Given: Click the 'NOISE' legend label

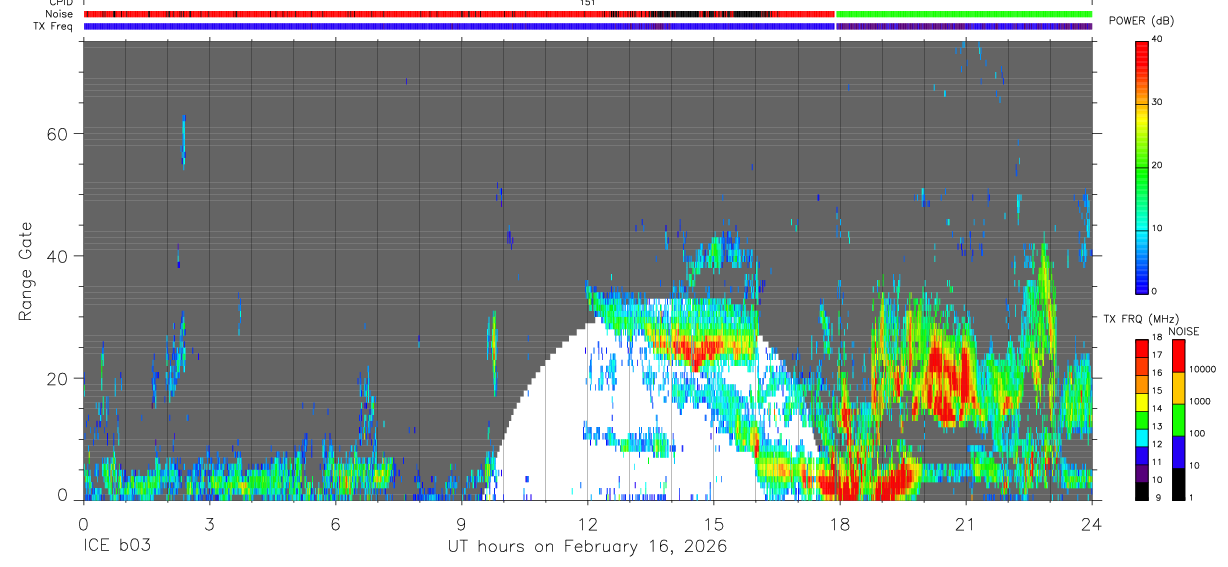Looking at the screenshot, I should coord(1184,331).
